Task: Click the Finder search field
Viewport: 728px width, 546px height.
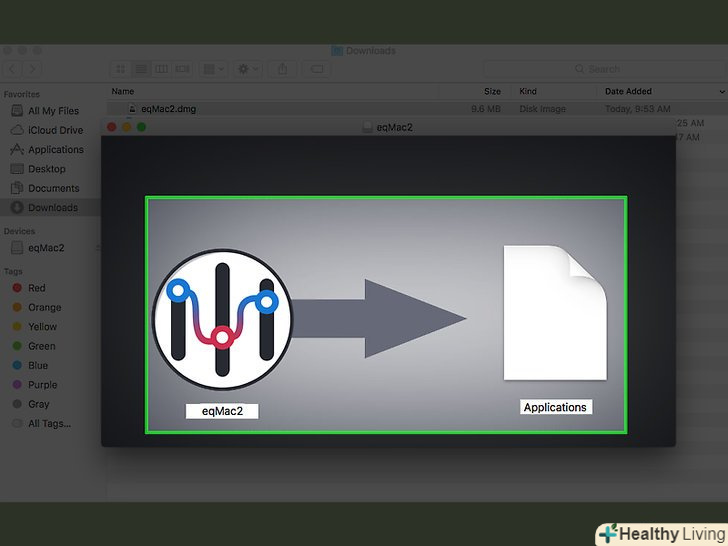Action: (605, 69)
